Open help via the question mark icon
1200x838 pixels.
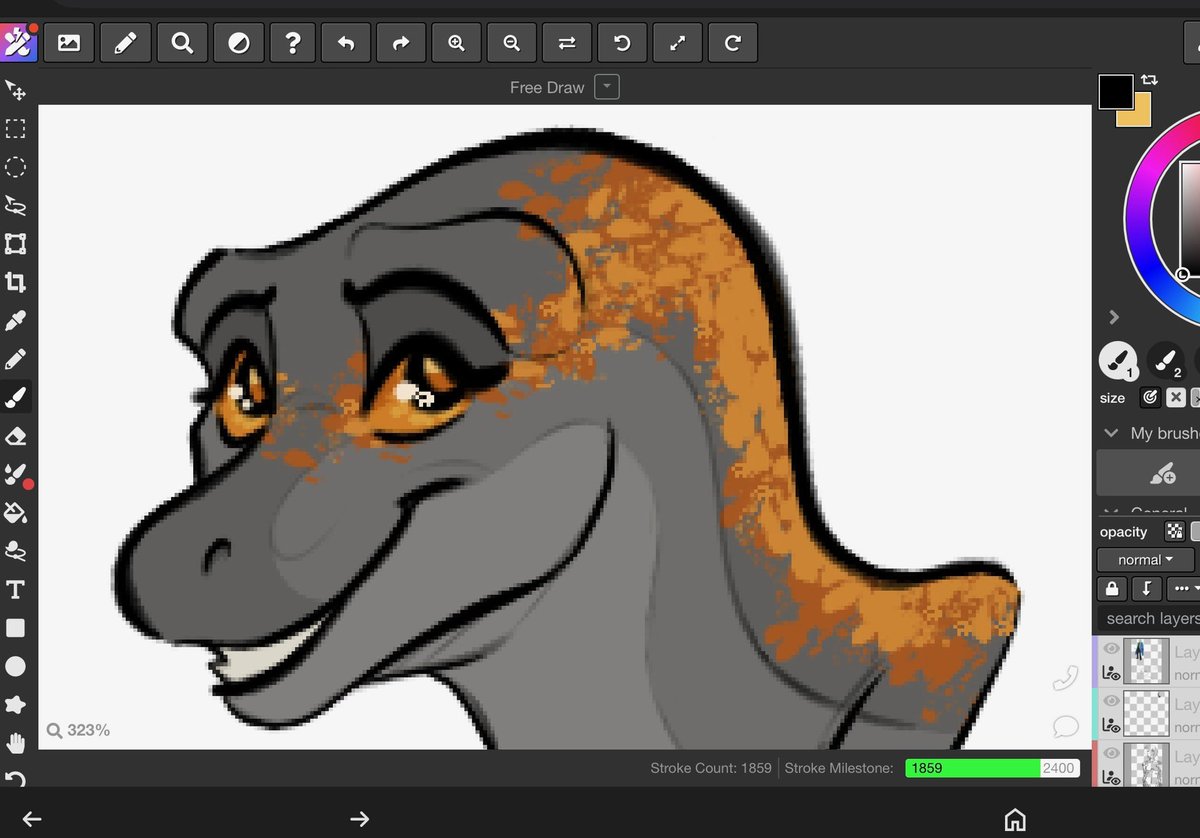[292, 43]
